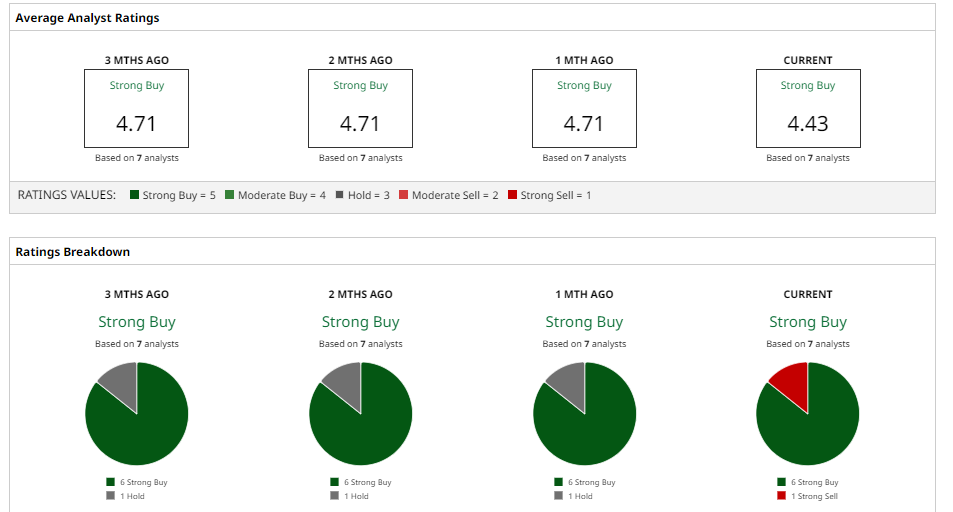This screenshot has width=953, height=512.
Task: Select the 2 MTHS AGO 4.71 rating box
Action: pos(360,109)
